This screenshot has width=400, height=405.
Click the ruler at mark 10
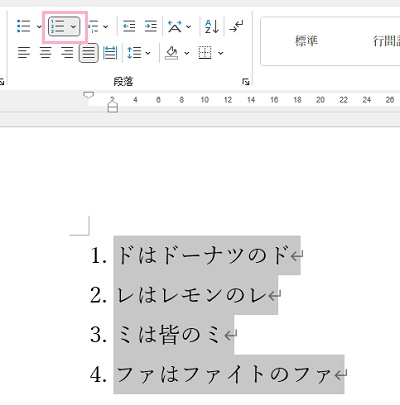(205, 100)
